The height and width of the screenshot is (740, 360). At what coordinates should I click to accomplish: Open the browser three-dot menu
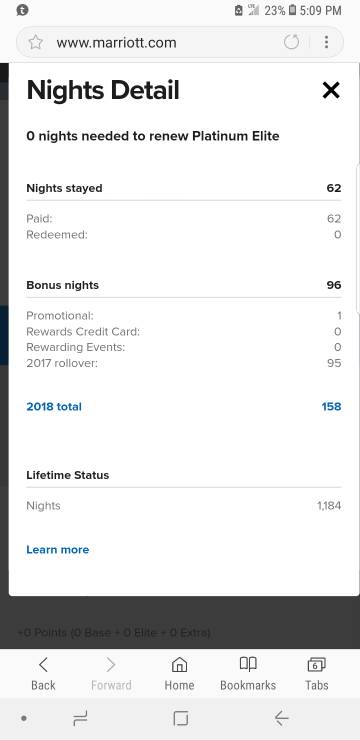(x=326, y=42)
